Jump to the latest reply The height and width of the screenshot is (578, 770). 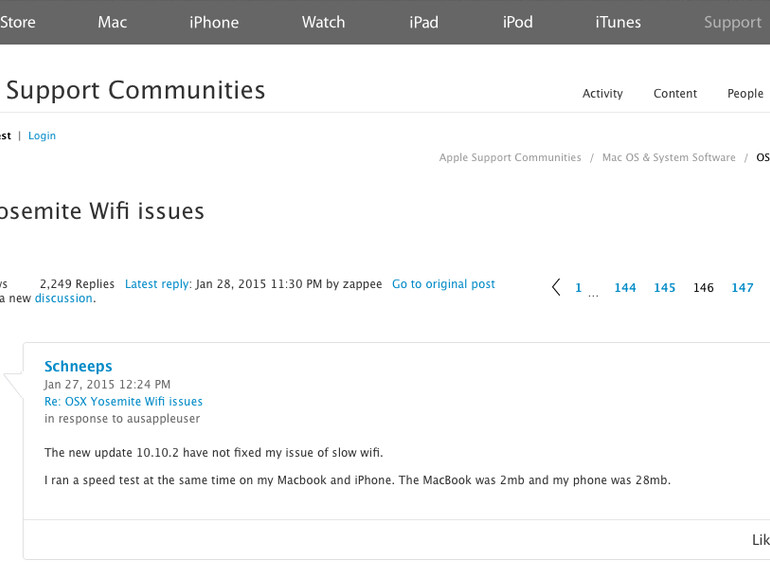(x=158, y=284)
